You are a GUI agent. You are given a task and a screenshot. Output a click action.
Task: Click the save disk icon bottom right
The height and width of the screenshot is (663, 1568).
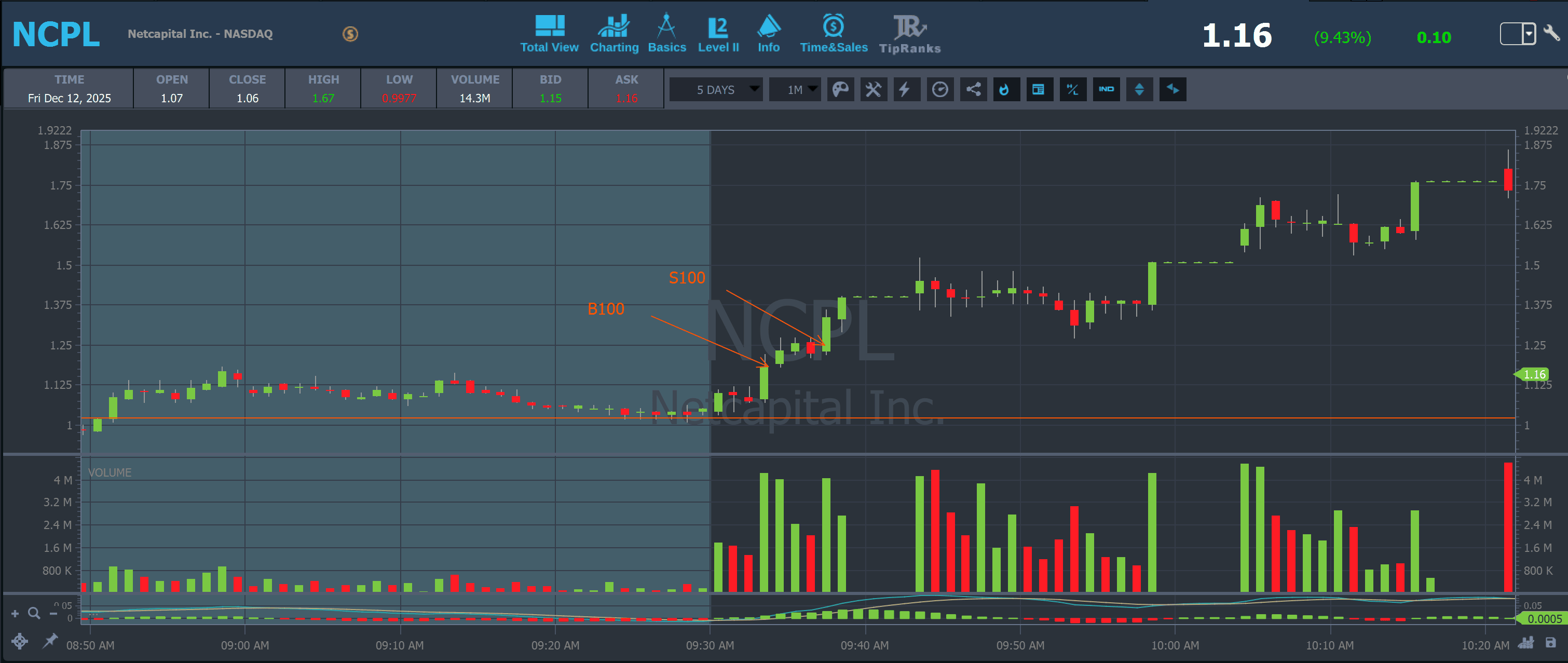click(1550, 643)
